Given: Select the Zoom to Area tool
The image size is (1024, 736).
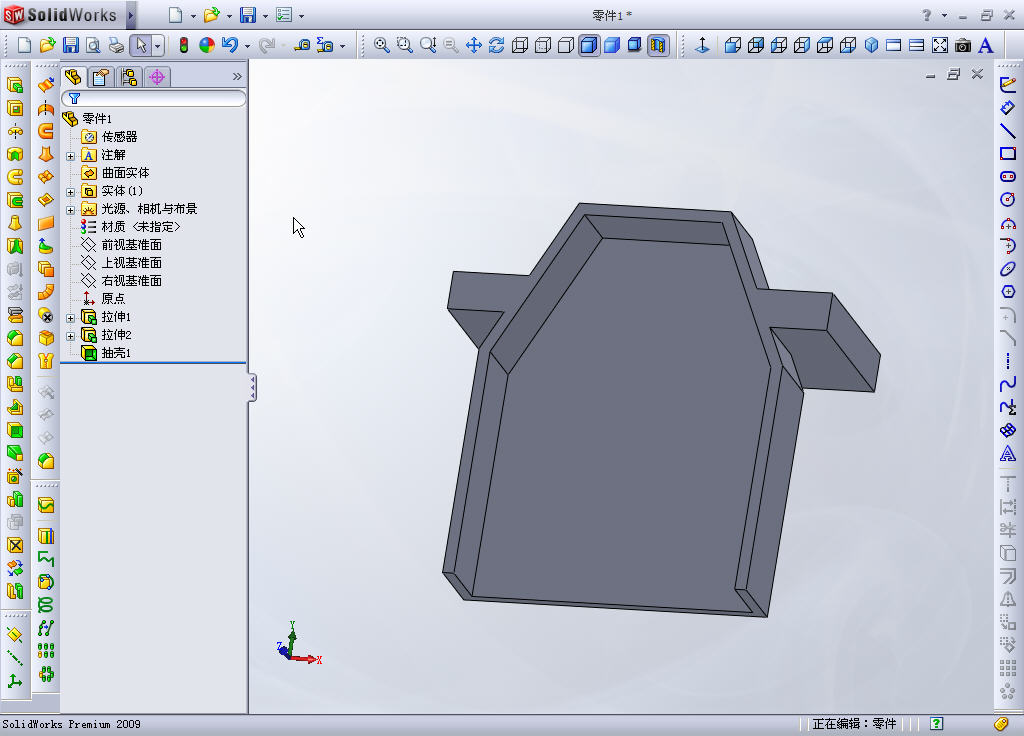Looking at the screenshot, I should [x=404, y=45].
